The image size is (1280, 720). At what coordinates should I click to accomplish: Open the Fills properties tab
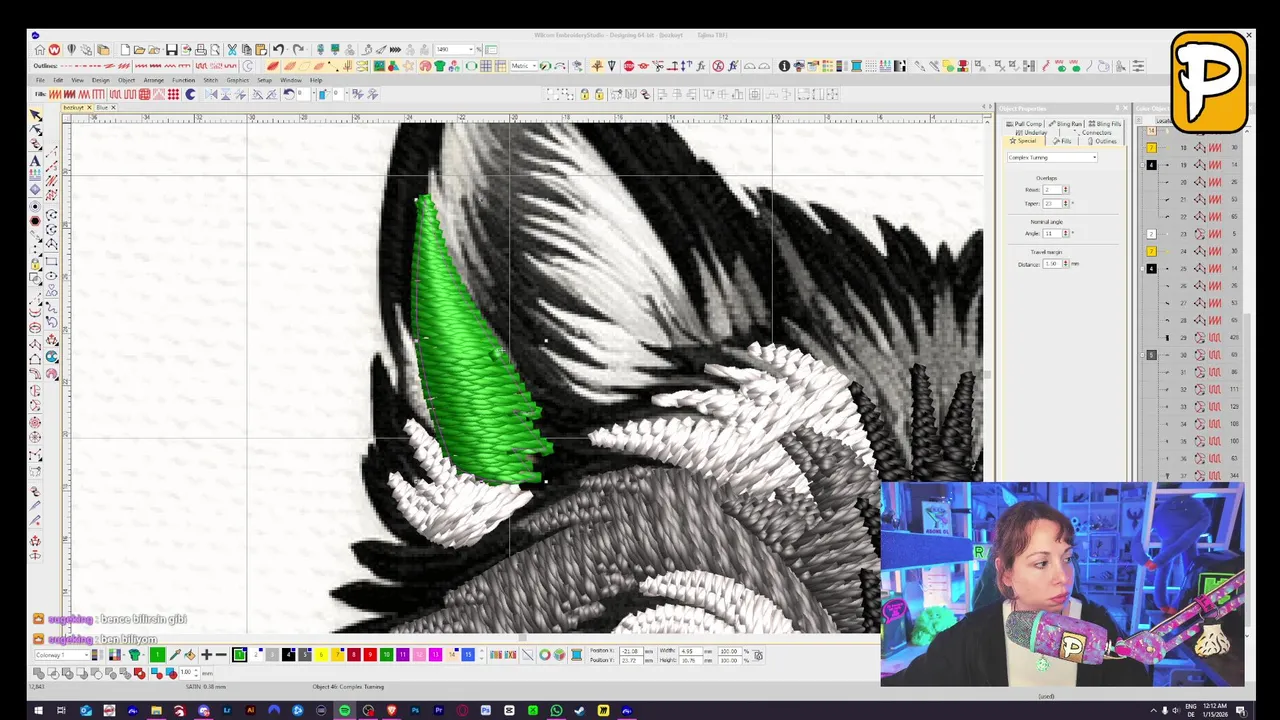1062,141
